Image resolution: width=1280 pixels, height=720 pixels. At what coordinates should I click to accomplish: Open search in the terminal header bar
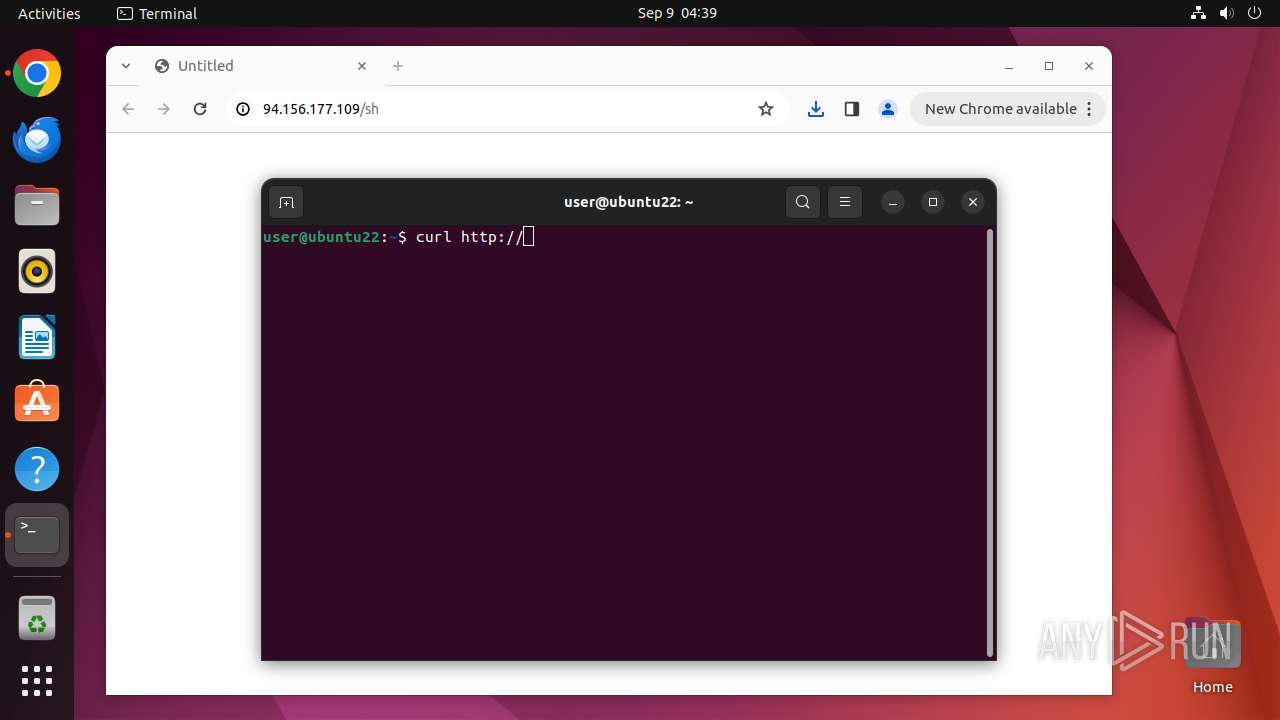803,202
